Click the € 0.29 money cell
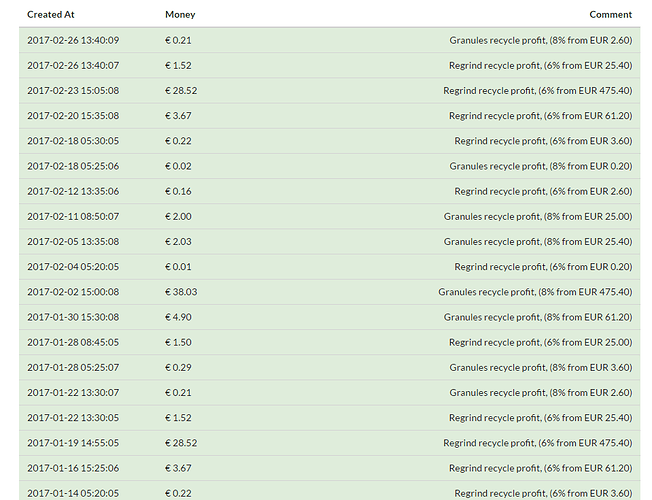 tap(178, 367)
